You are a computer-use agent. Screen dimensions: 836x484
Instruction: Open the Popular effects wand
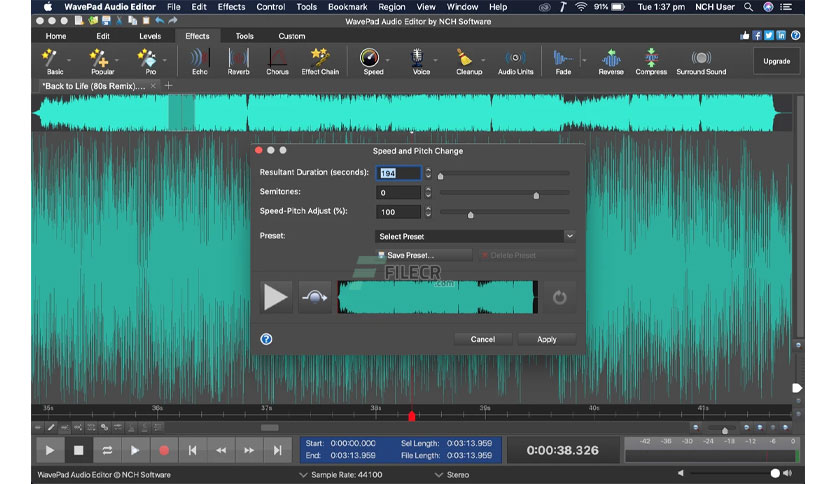tap(101, 61)
